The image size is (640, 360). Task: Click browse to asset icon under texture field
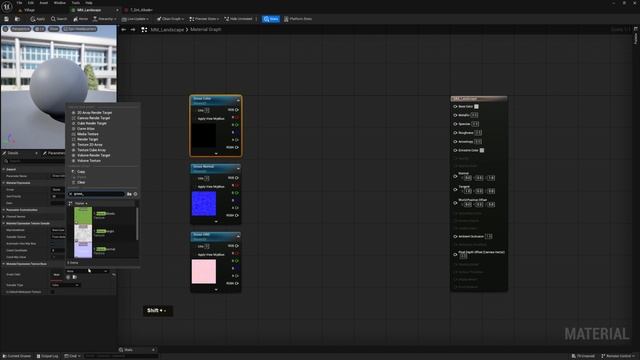(75, 277)
